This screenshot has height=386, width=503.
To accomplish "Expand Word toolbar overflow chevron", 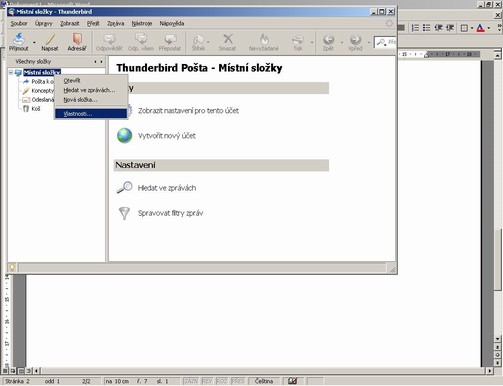I will (499, 28).
